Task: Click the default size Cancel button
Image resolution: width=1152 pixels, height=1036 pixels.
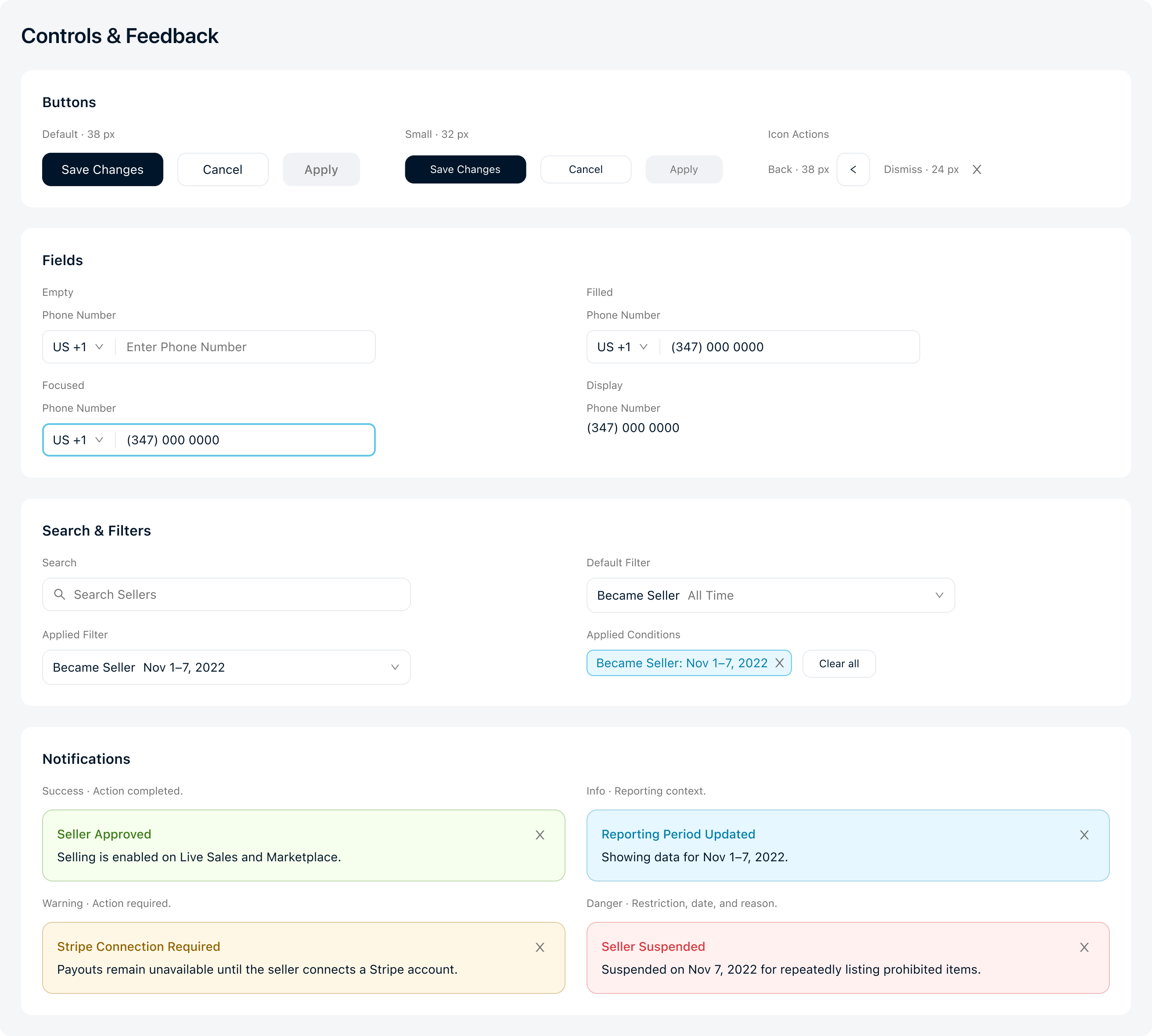Action: [x=223, y=169]
